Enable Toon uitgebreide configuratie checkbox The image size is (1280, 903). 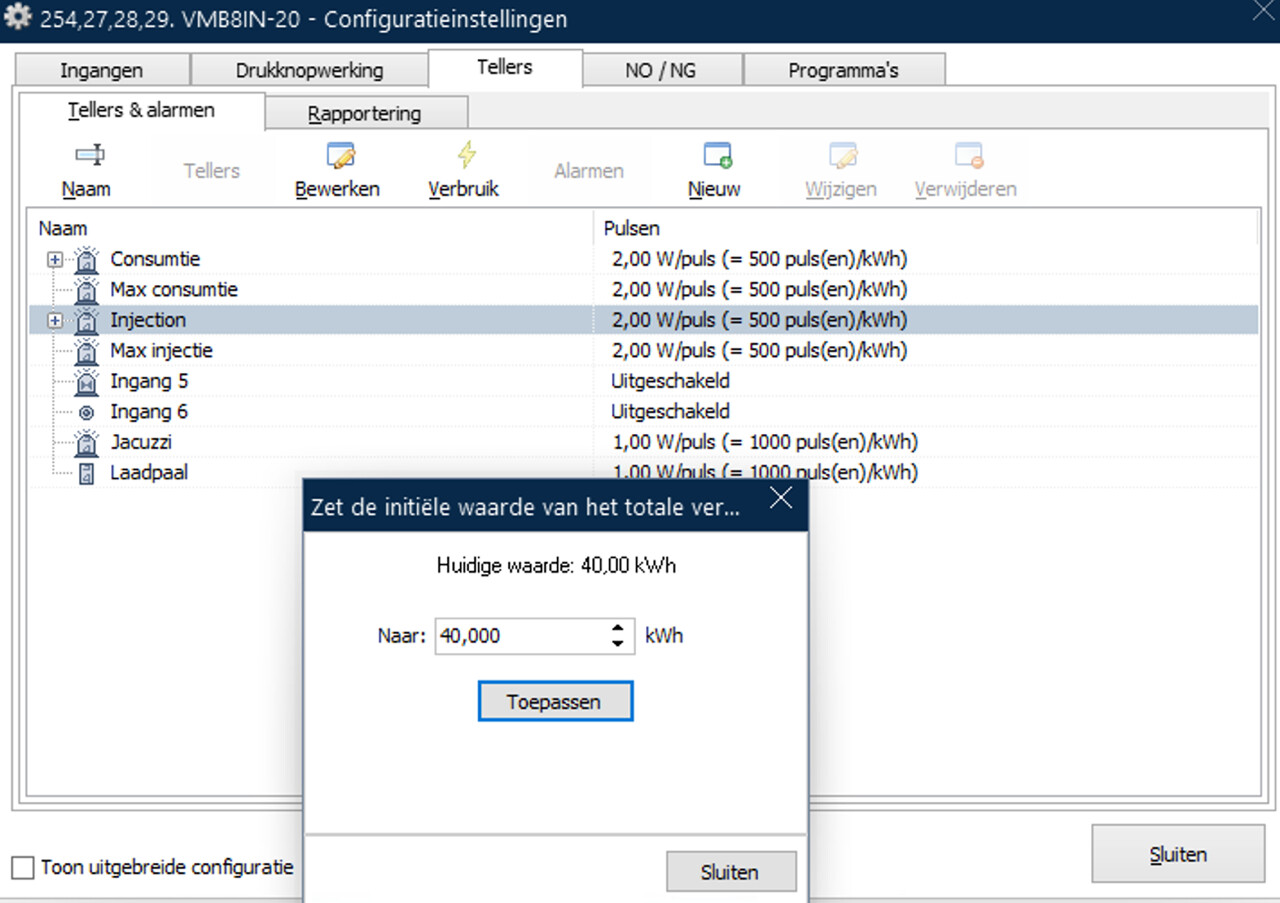(x=23, y=867)
